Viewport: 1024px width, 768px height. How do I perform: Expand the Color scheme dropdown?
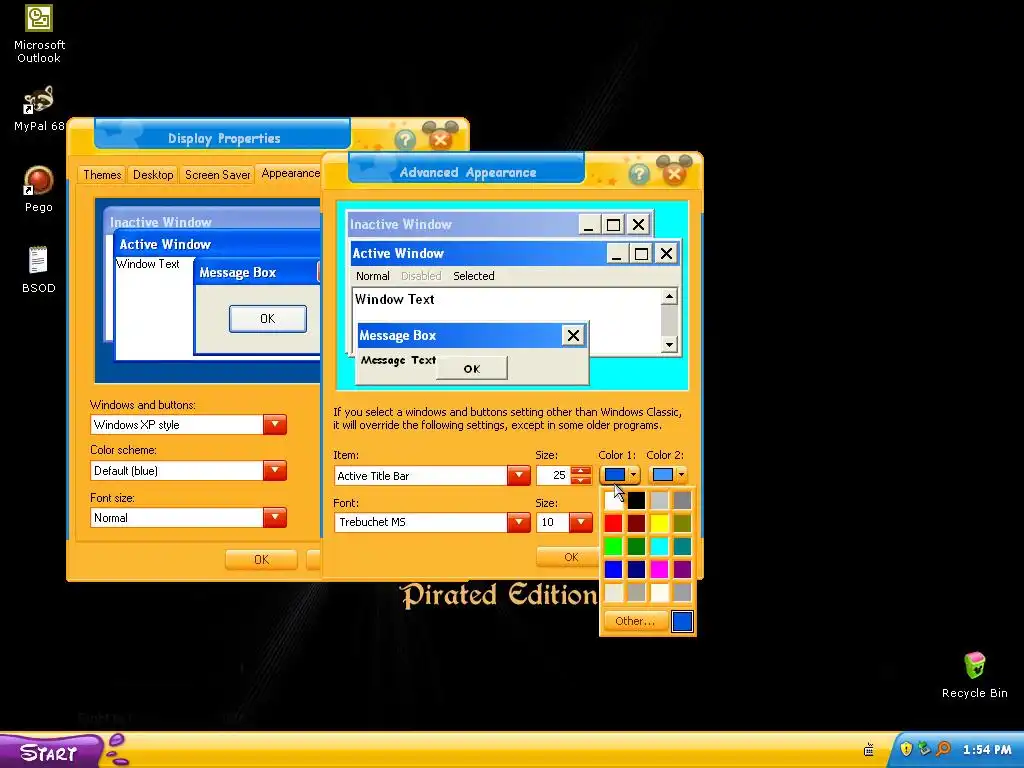pyautogui.click(x=275, y=470)
